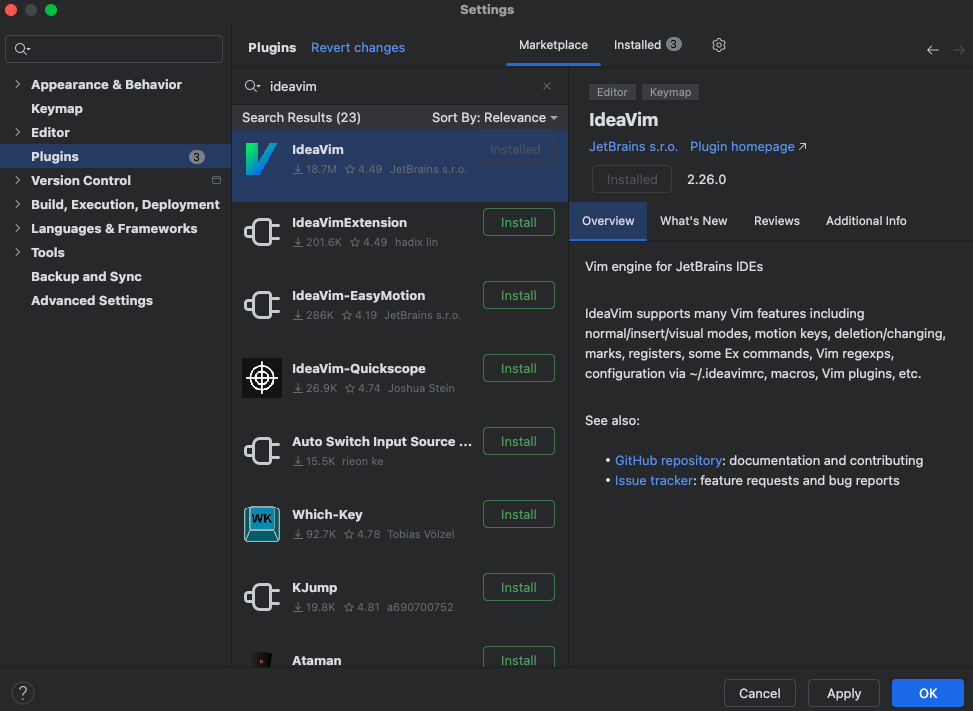Screen dimensions: 973x711
Task: Click the Installed tab count badge
Action: point(674,45)
